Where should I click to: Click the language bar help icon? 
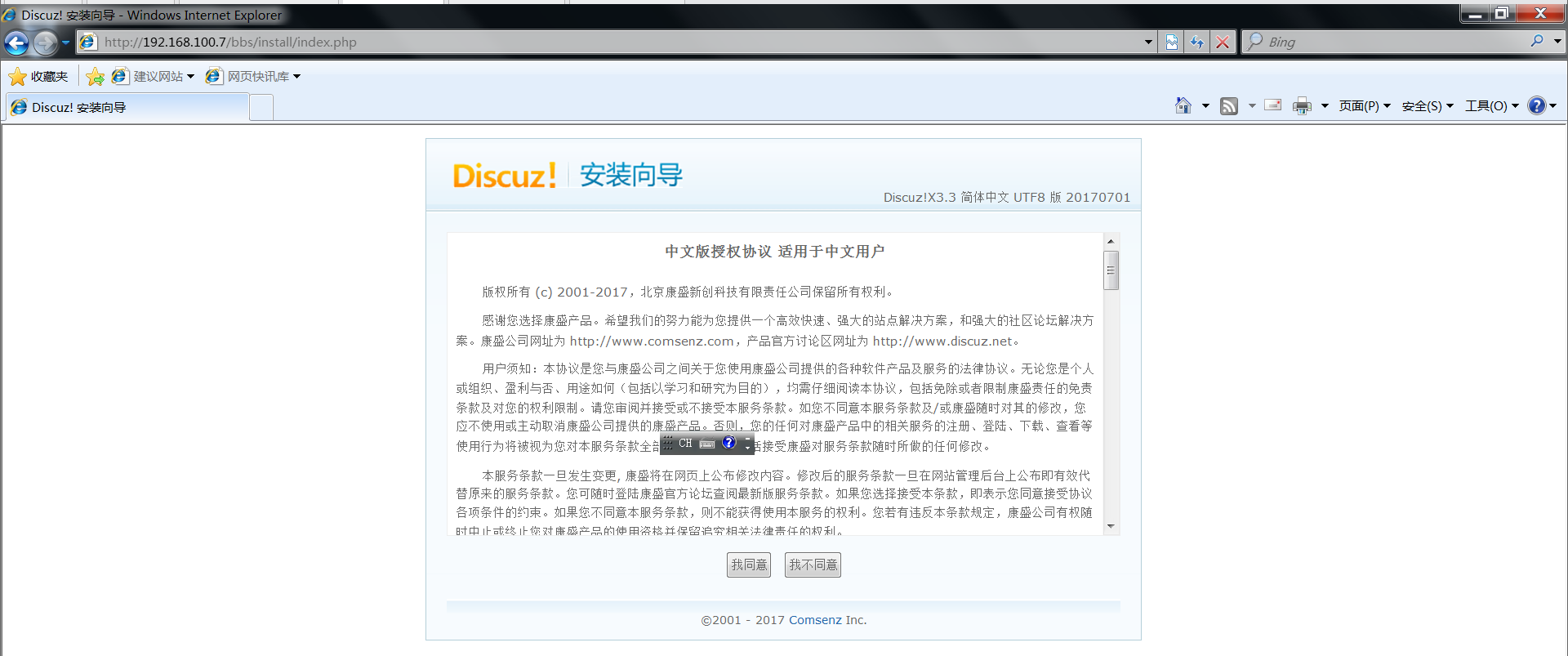[x=729, y=443]
